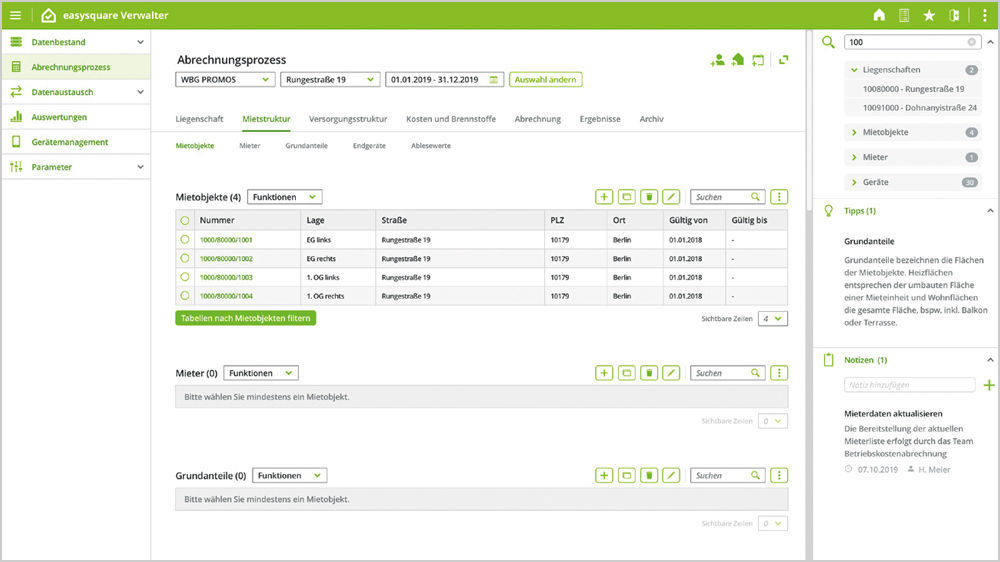Open calendar picker in date range field

493,80
